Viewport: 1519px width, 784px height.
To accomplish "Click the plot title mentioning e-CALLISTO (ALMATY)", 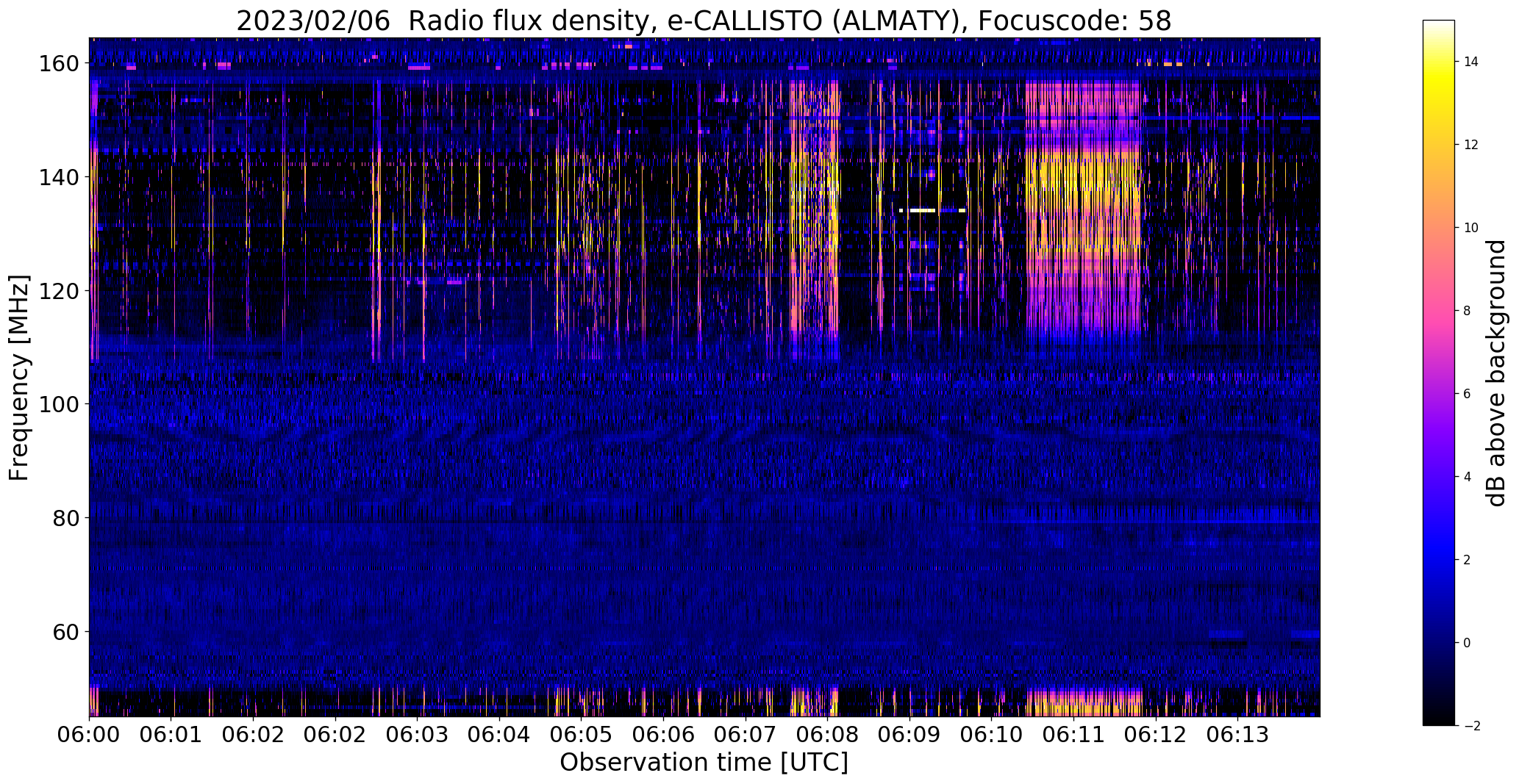I will coord(704,21).
